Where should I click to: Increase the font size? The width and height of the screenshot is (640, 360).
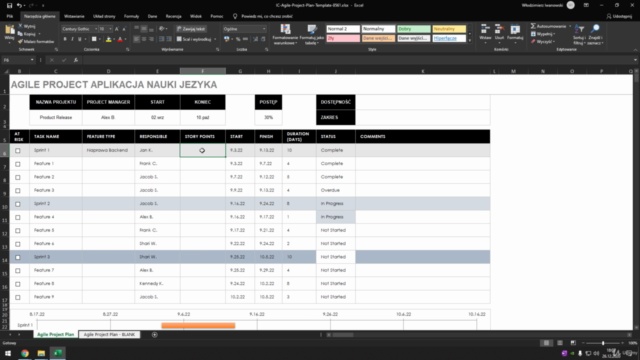117,29
